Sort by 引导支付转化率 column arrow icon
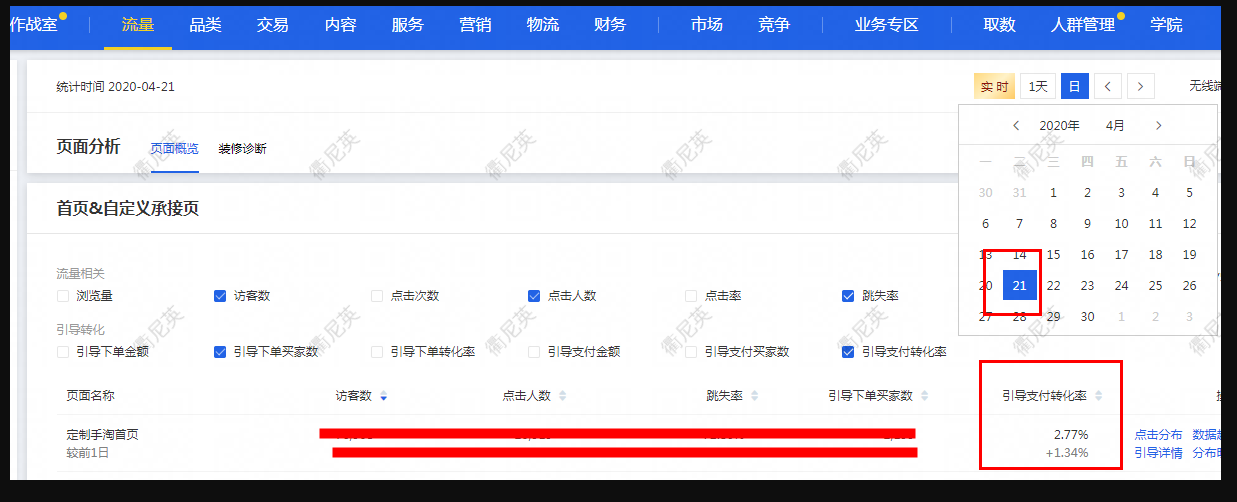This screenshot has height=502, width=1237. point(1099,396)
